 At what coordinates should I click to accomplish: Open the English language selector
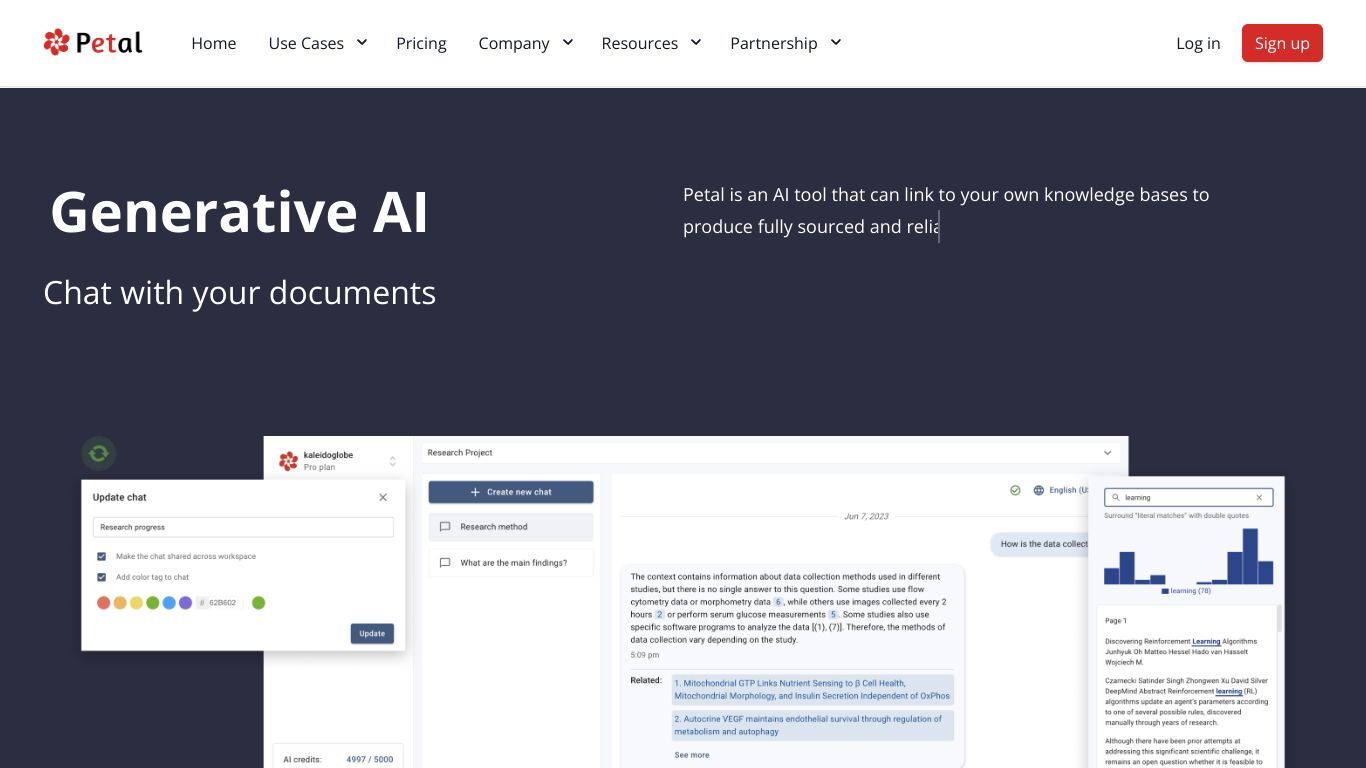[1068, 490]
